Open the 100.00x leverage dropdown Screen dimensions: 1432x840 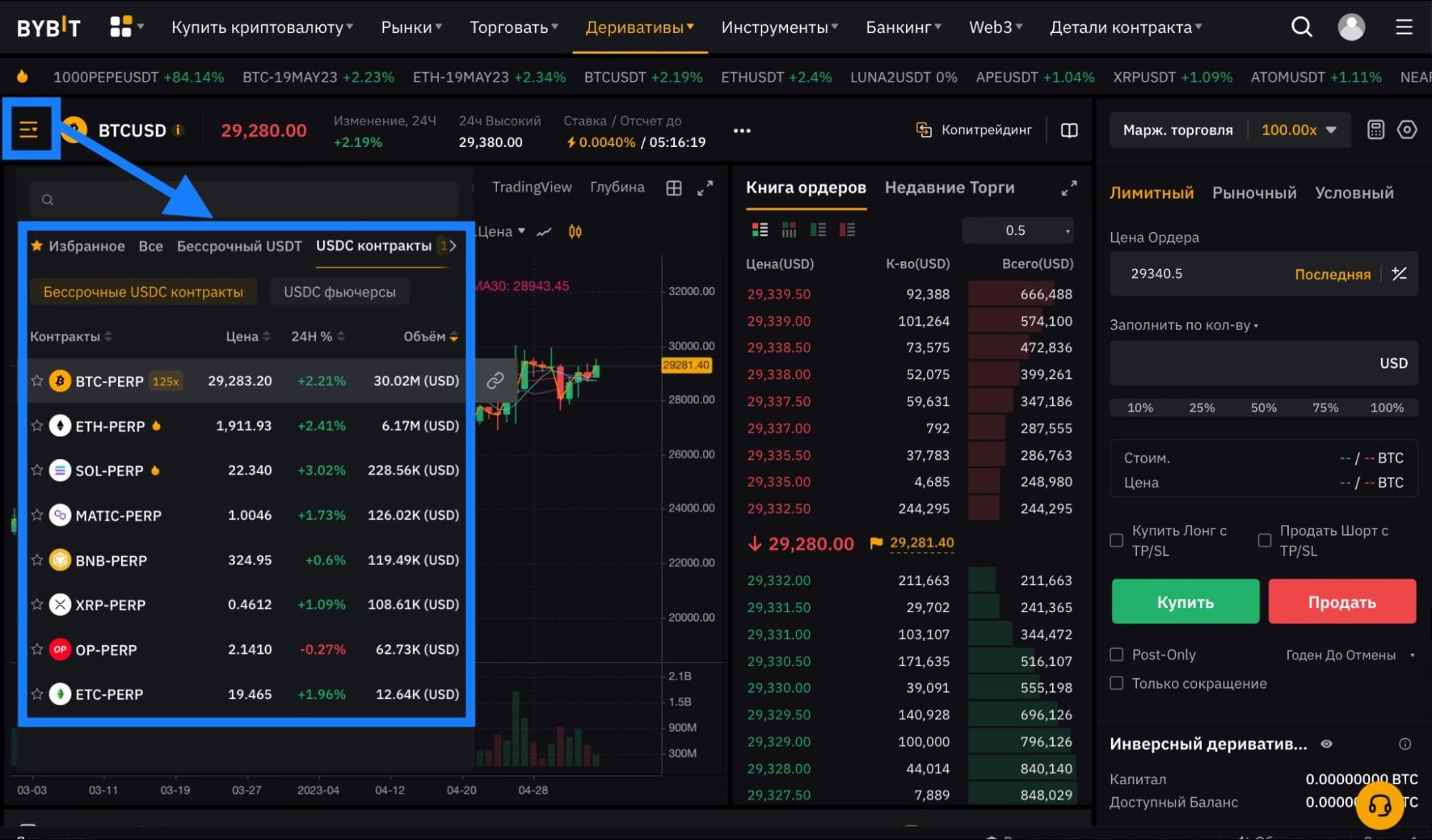pos(1299,130)
